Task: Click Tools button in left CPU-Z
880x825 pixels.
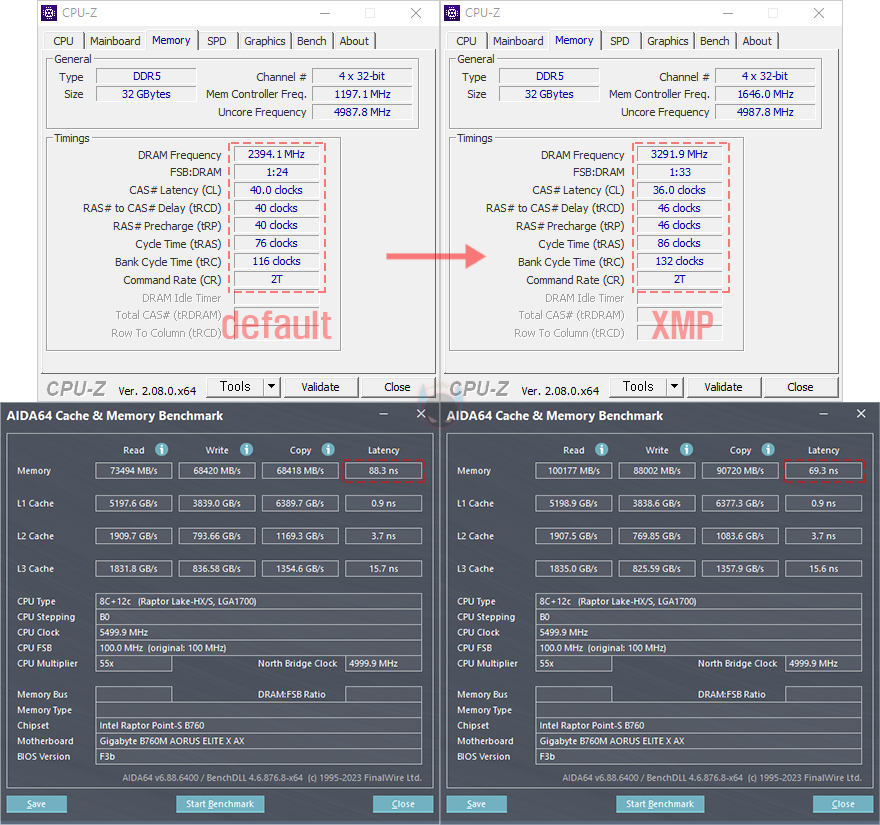Action: [x=235, y=386]
